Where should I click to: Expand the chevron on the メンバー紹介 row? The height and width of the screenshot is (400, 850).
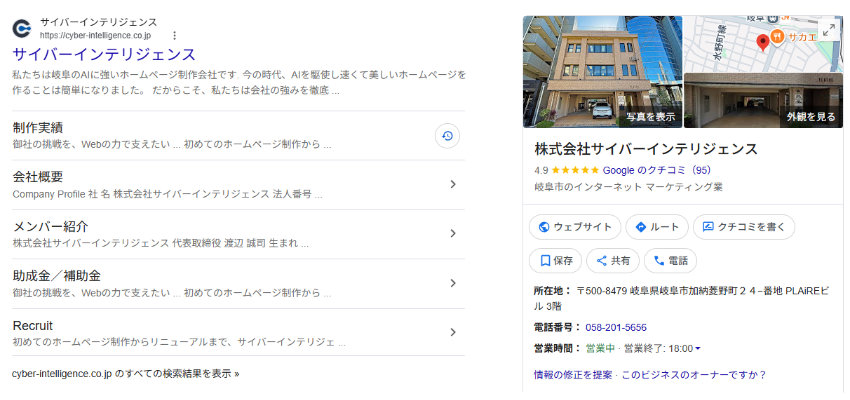pyautogui.click(x=453, y=234)
